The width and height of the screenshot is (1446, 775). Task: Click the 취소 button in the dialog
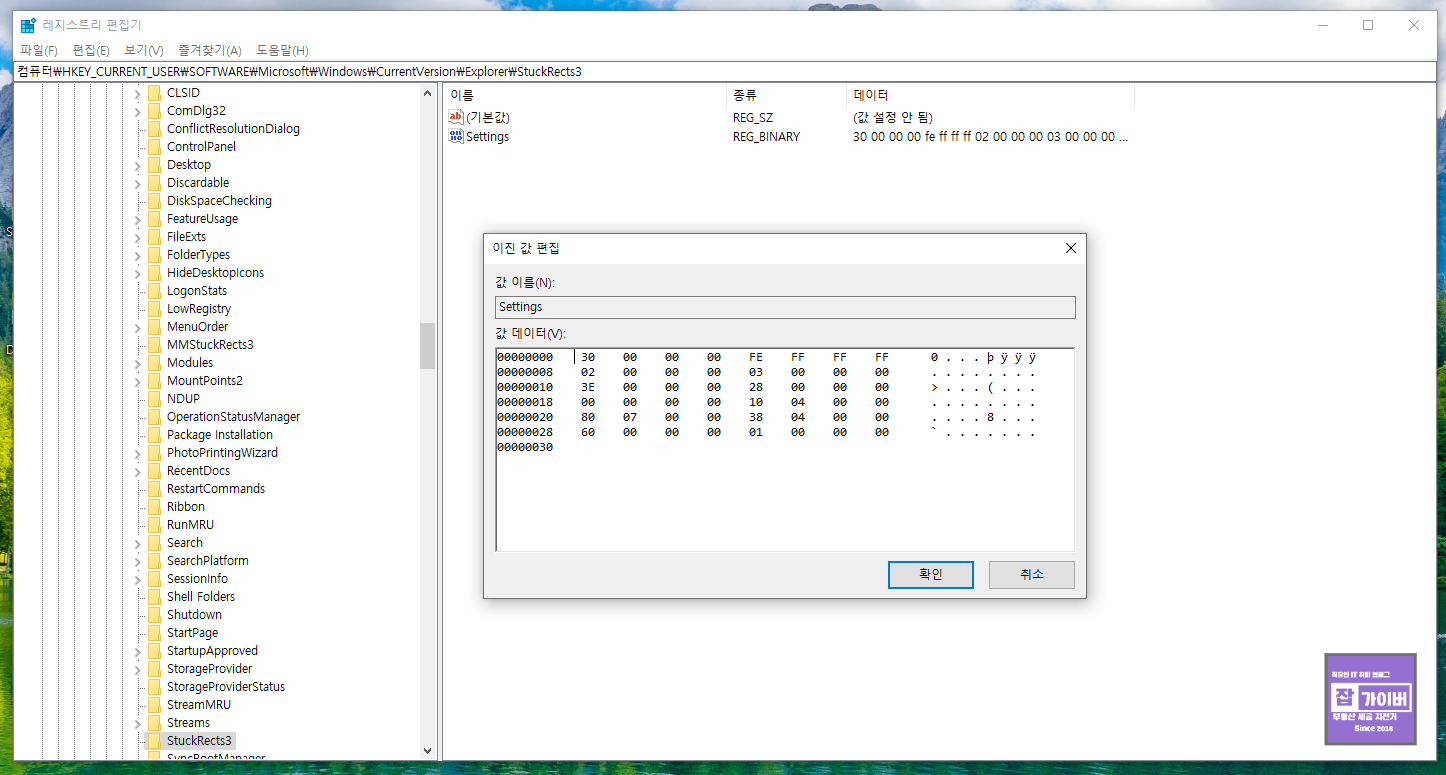[x=1031, y=575]
